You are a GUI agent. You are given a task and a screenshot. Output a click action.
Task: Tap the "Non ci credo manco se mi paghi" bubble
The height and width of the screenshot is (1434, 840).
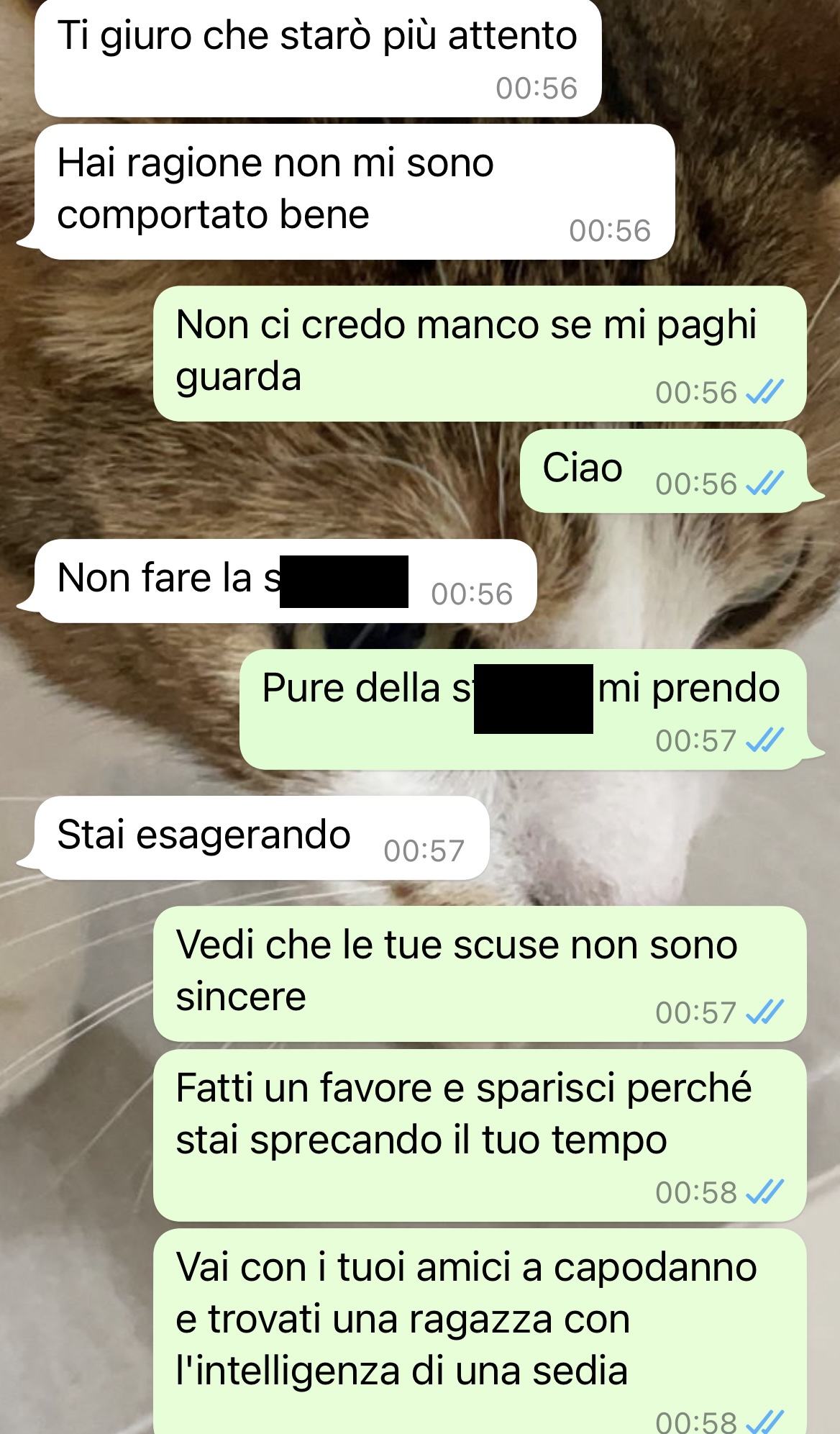pyautogui.click(x=480, y=354)
